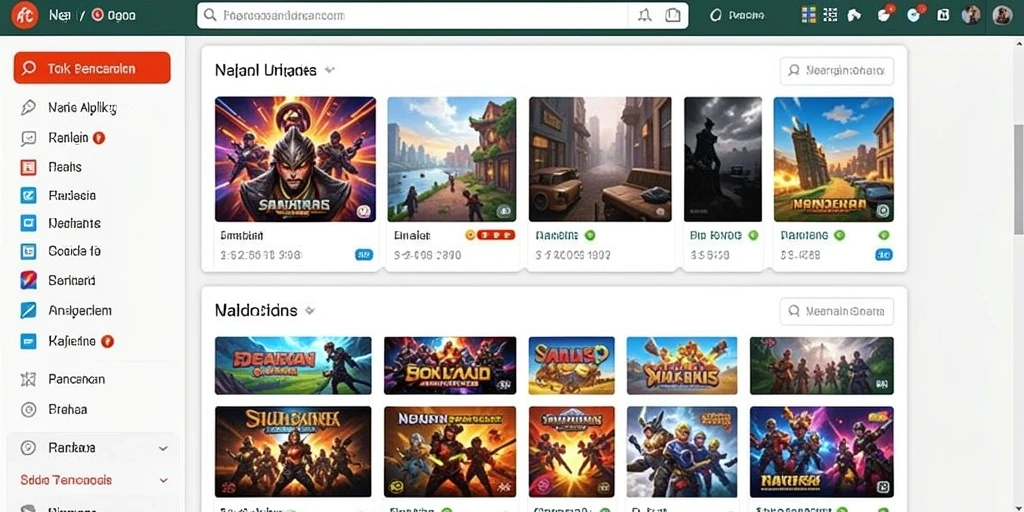Click the second-to-last avatar in top bar

click(x=971, y=15)
